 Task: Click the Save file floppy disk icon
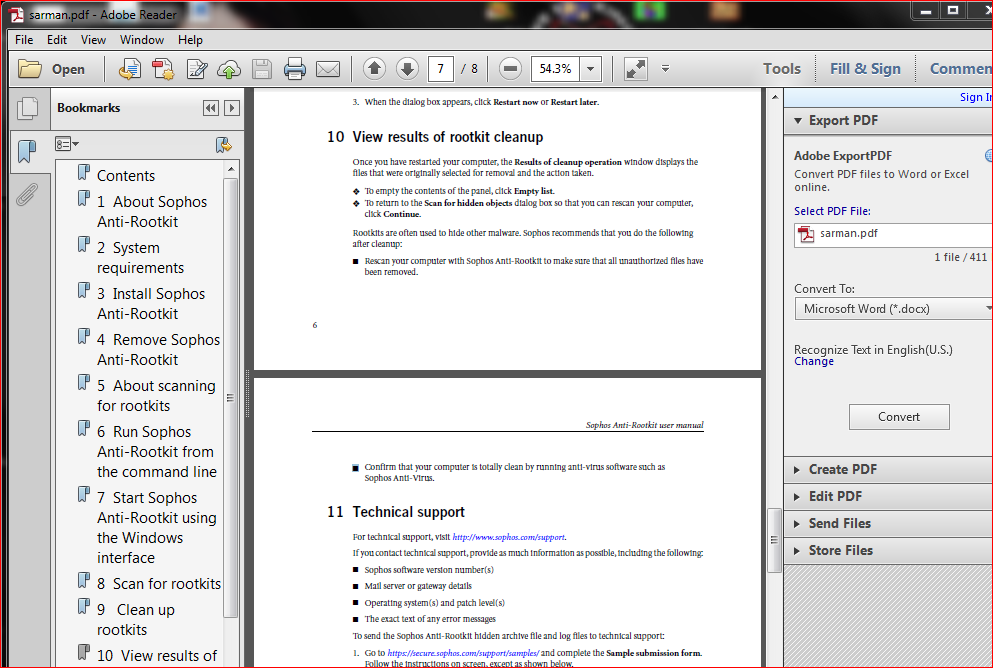[262, 68]
